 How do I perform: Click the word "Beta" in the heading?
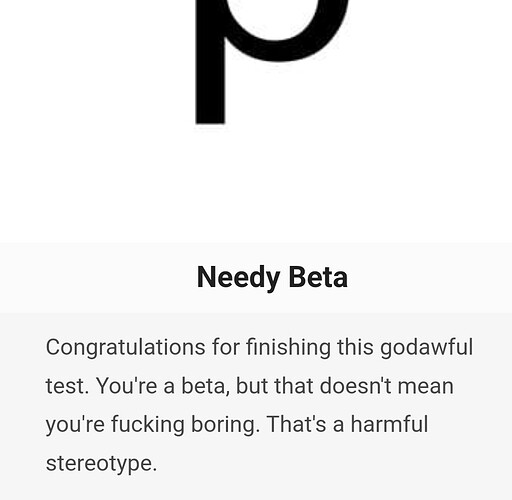(318, 277)
